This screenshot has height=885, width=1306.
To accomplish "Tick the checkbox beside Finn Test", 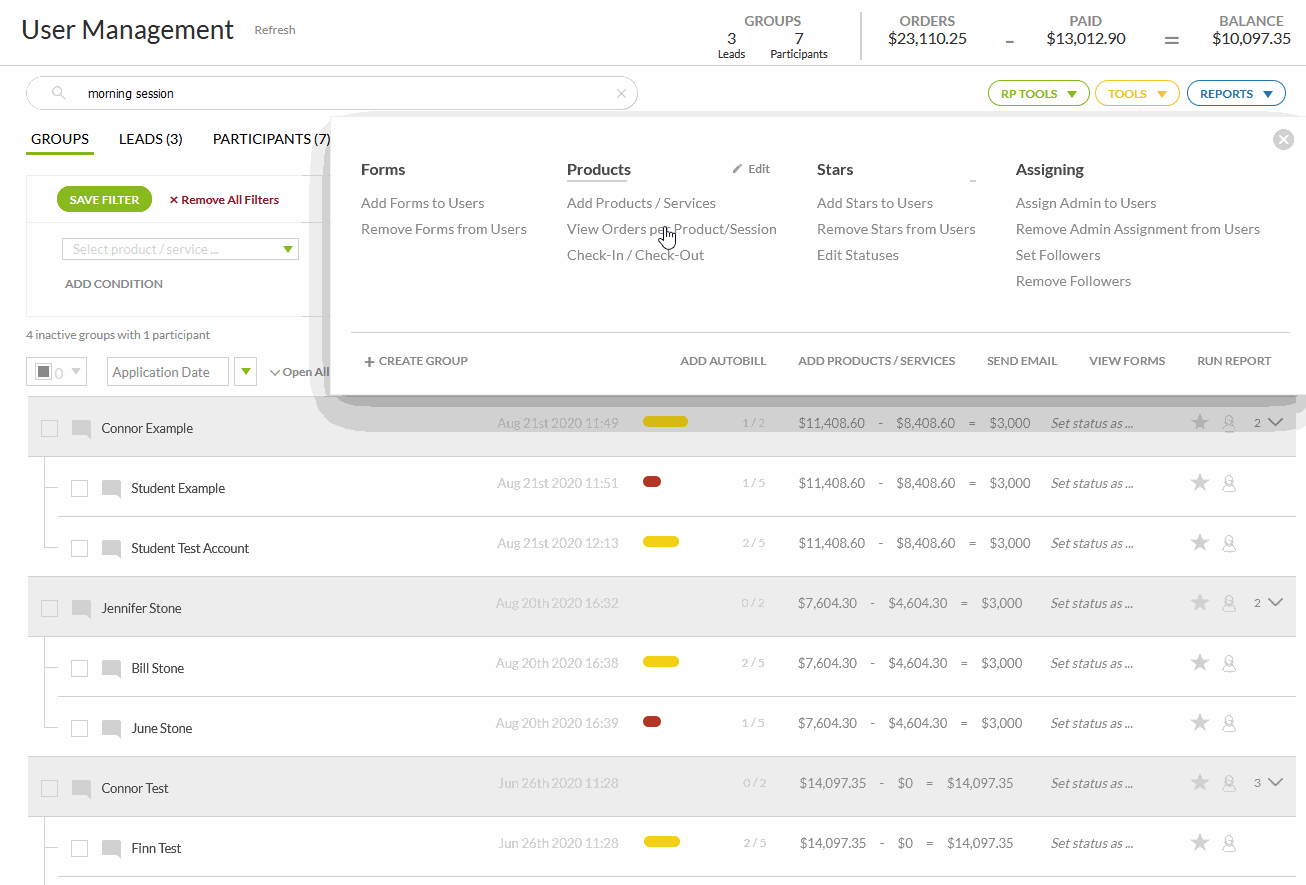I will (x=80, y=848).
